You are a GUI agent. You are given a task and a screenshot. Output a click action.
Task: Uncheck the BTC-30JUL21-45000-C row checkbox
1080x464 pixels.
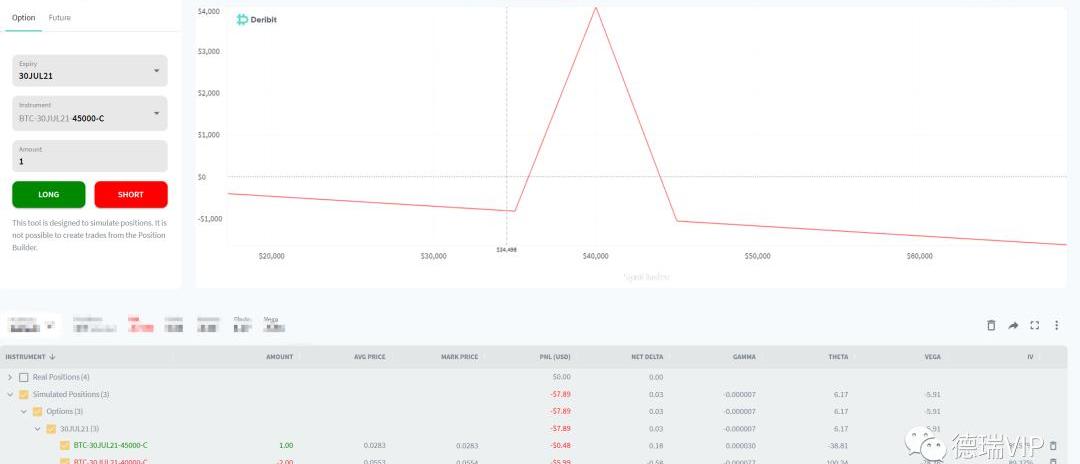(65, 445)
